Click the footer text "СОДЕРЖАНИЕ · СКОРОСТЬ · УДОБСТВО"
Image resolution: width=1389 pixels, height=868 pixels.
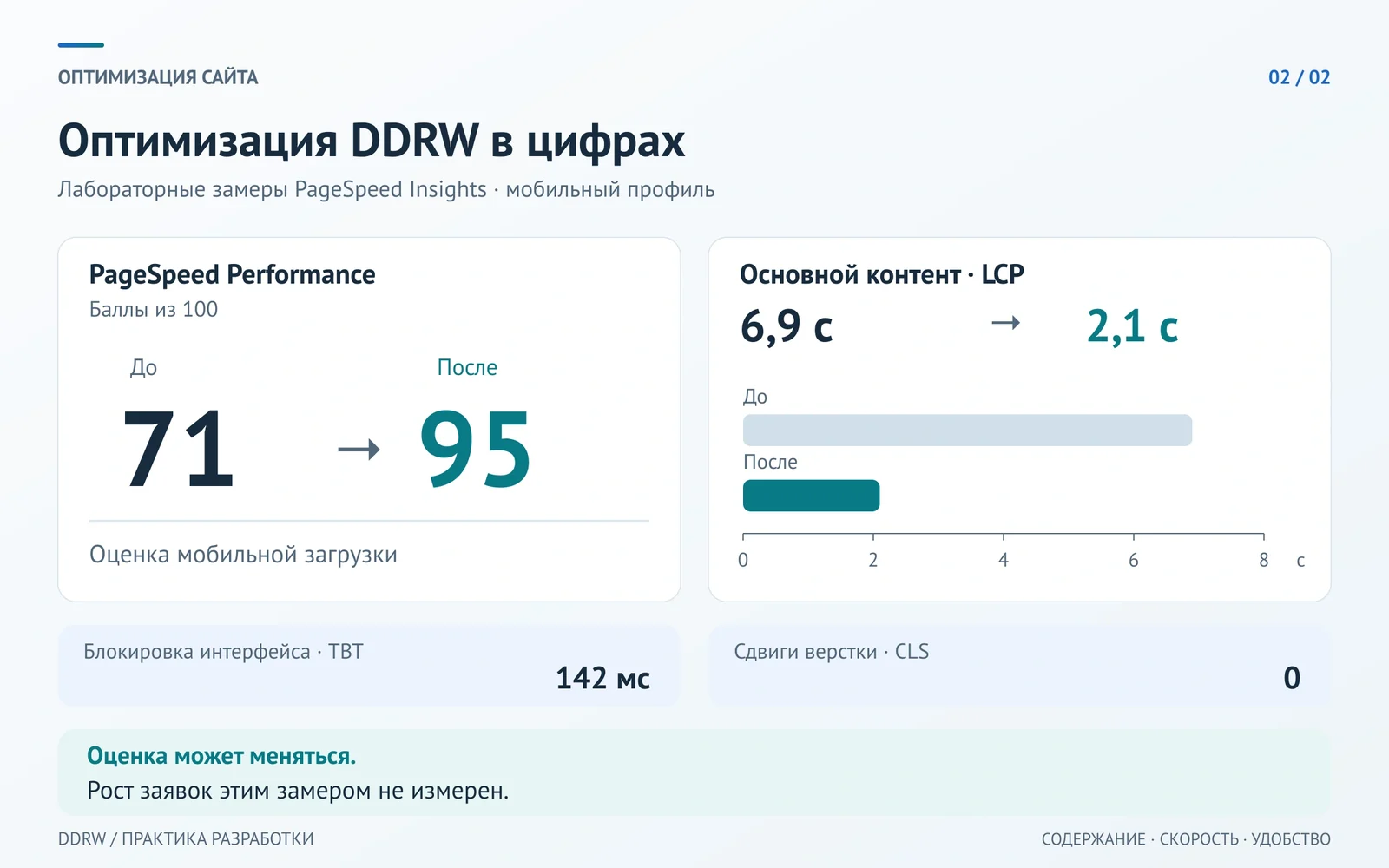click(1186, 839)
